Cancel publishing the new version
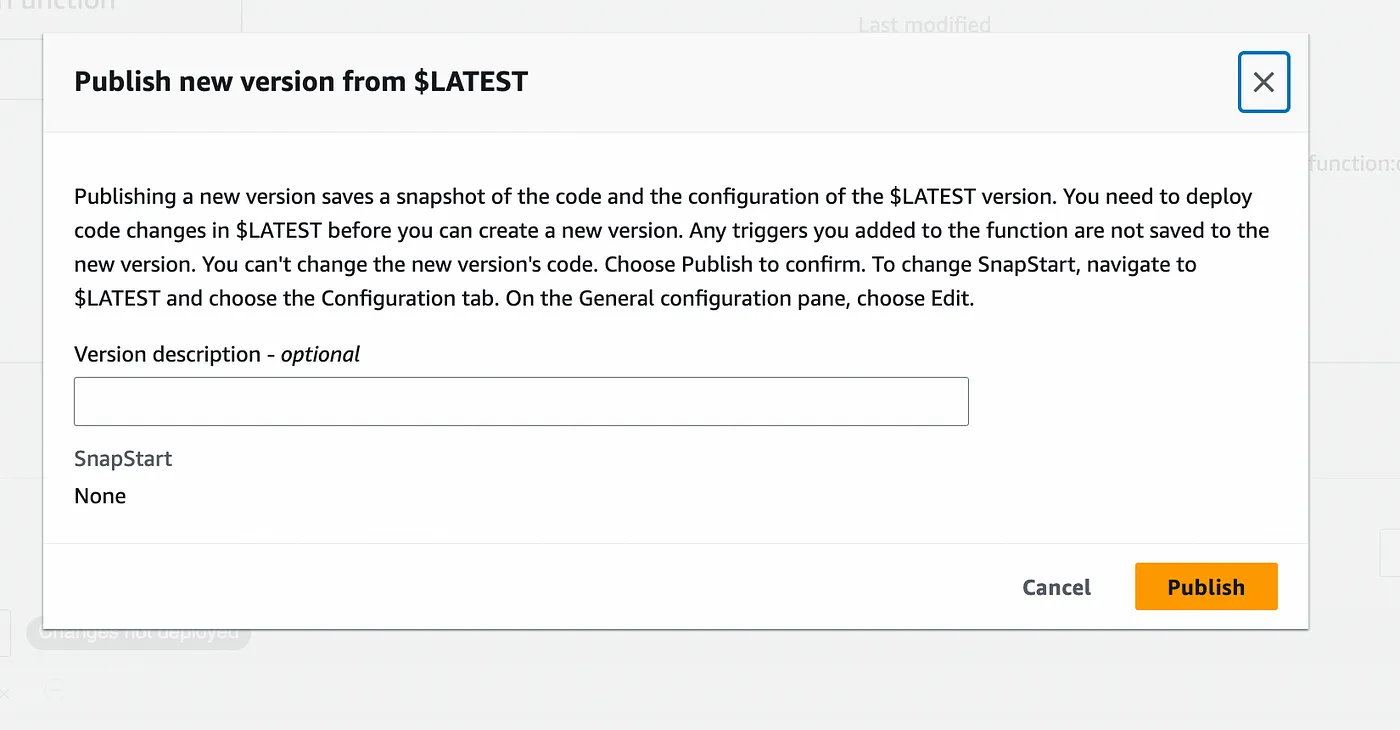This screenshot has width=1400, height=730. point(1056,587)
